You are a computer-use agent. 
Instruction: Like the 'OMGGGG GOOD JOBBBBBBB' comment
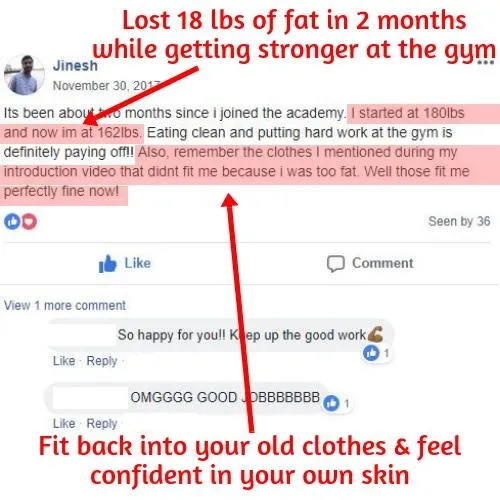tap(64, 423)
